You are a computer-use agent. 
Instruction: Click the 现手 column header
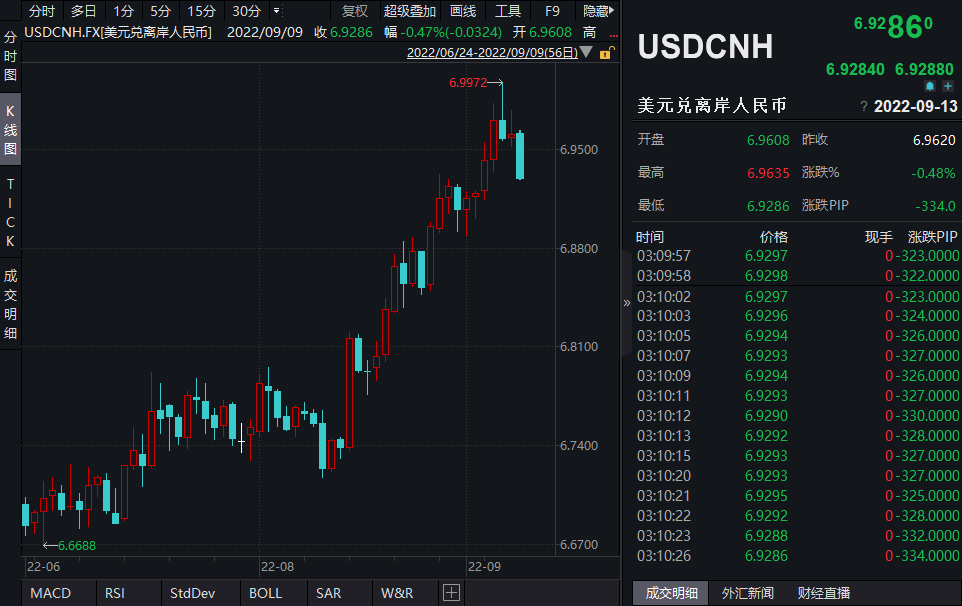coord(879,237)
